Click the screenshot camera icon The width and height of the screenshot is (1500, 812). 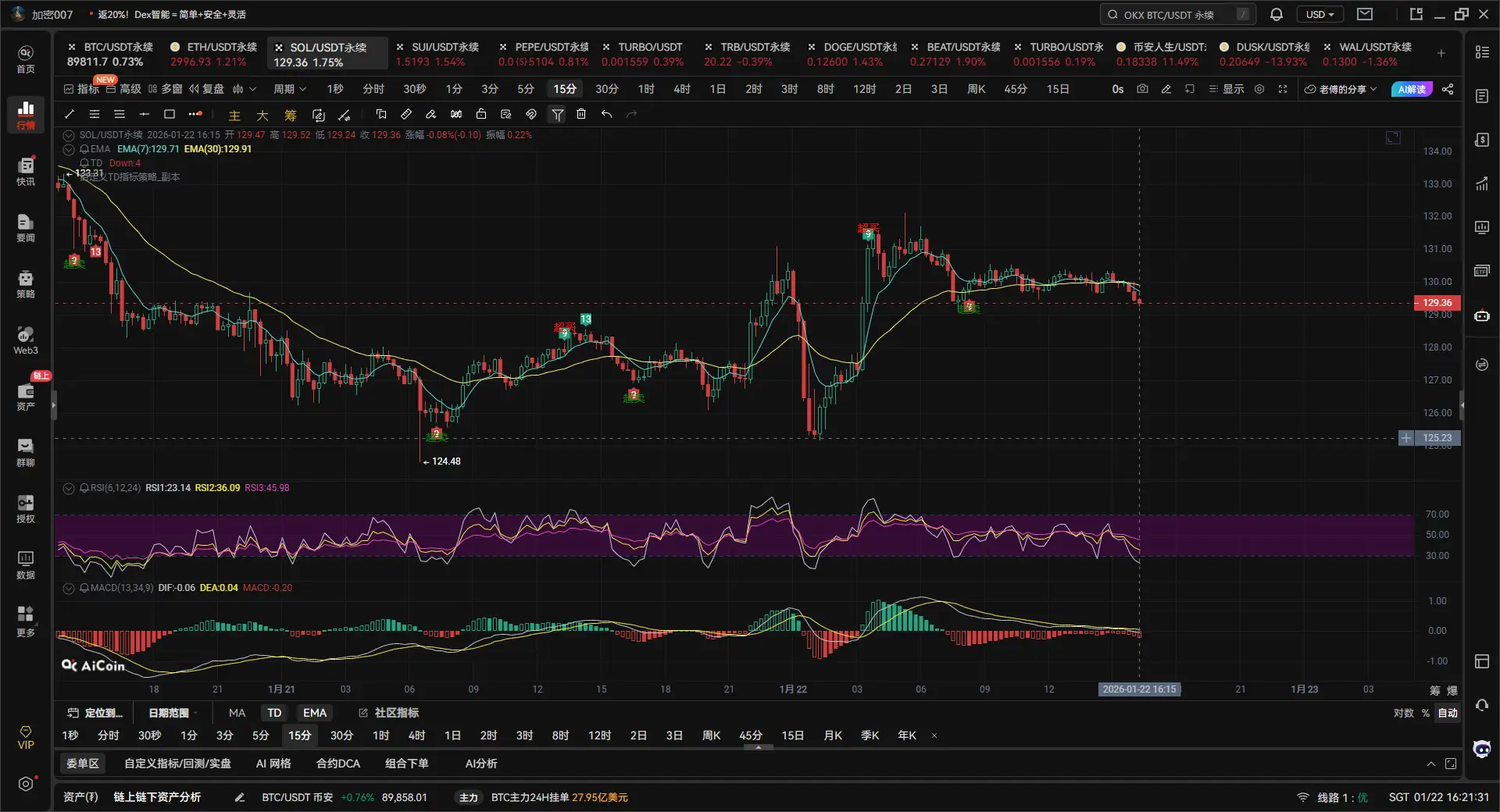point(1142,89)
